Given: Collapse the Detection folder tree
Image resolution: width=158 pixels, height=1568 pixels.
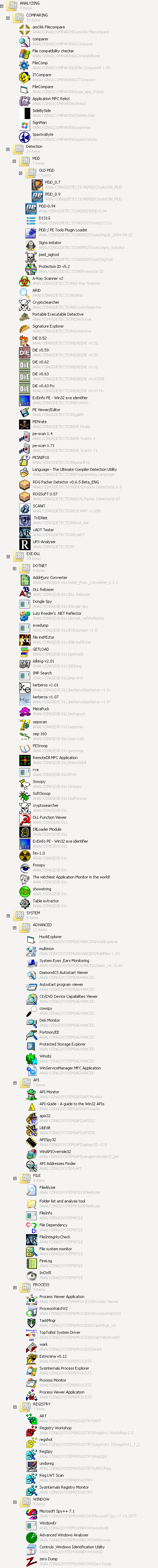Looking at the screenshot, I should [x=8, y=149].
